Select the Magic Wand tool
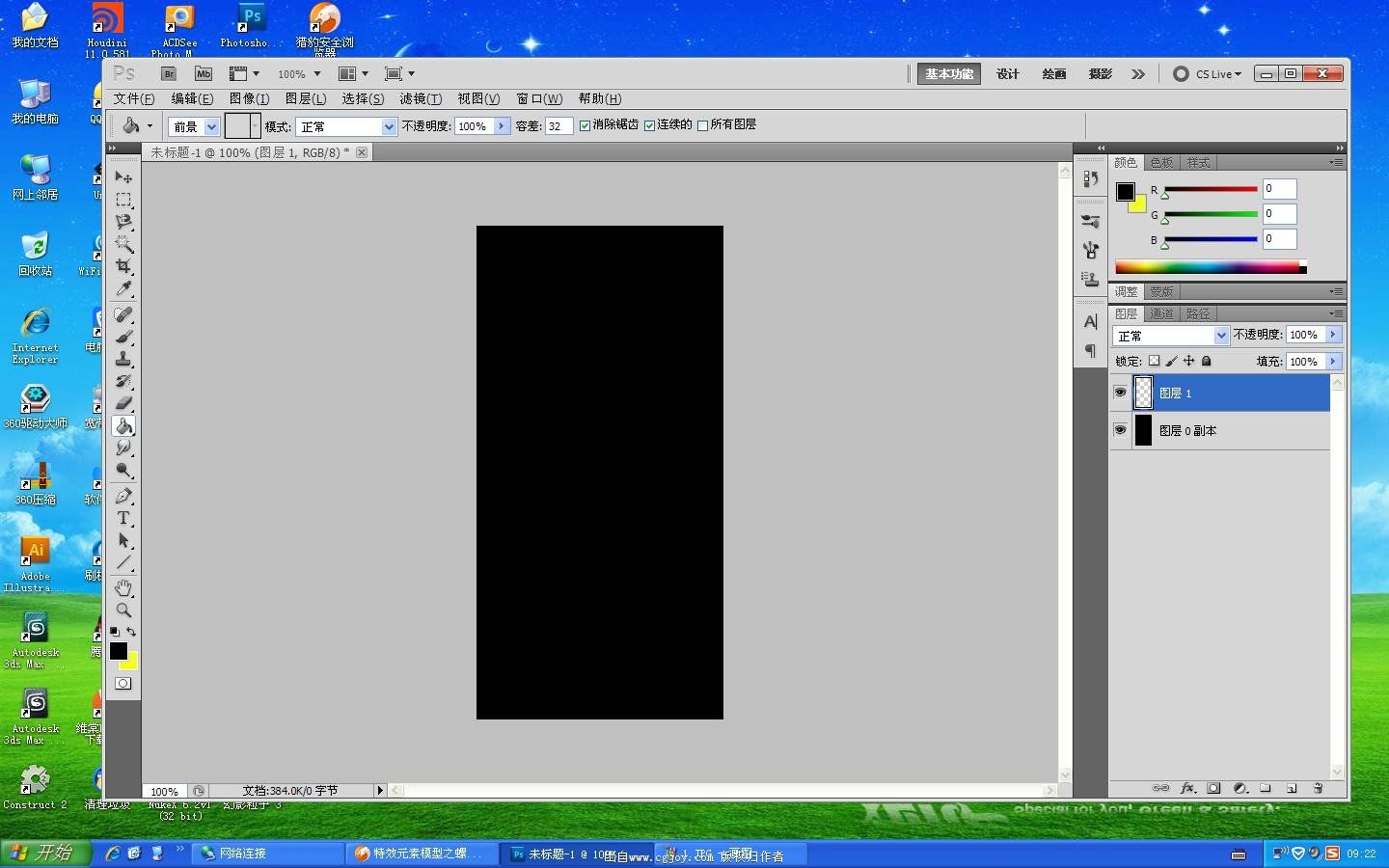 tap(123, 244)
